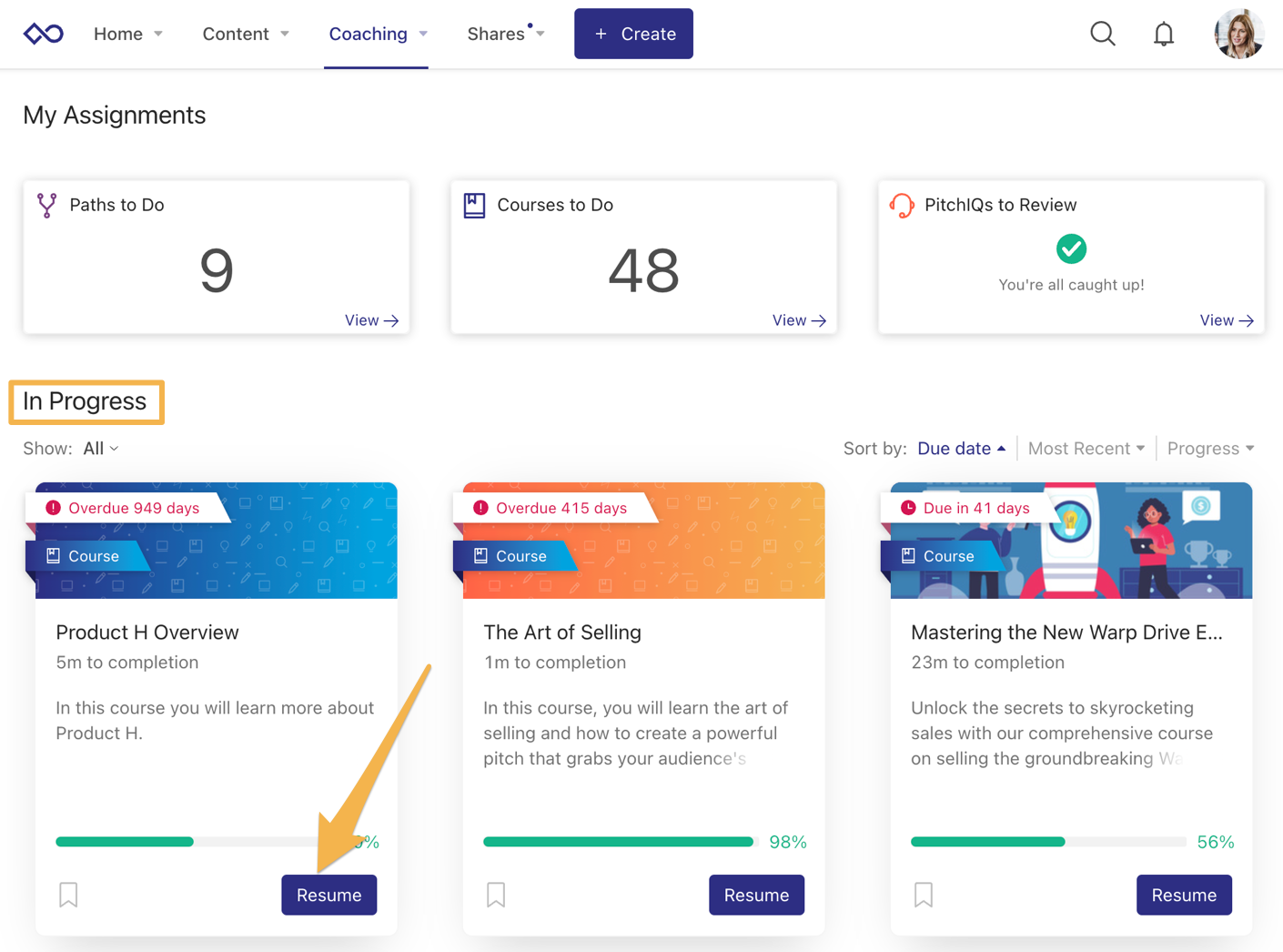Viewport: 1283px width, 952px height.
Task: Open notifications bell icon
Action: 1163,34
